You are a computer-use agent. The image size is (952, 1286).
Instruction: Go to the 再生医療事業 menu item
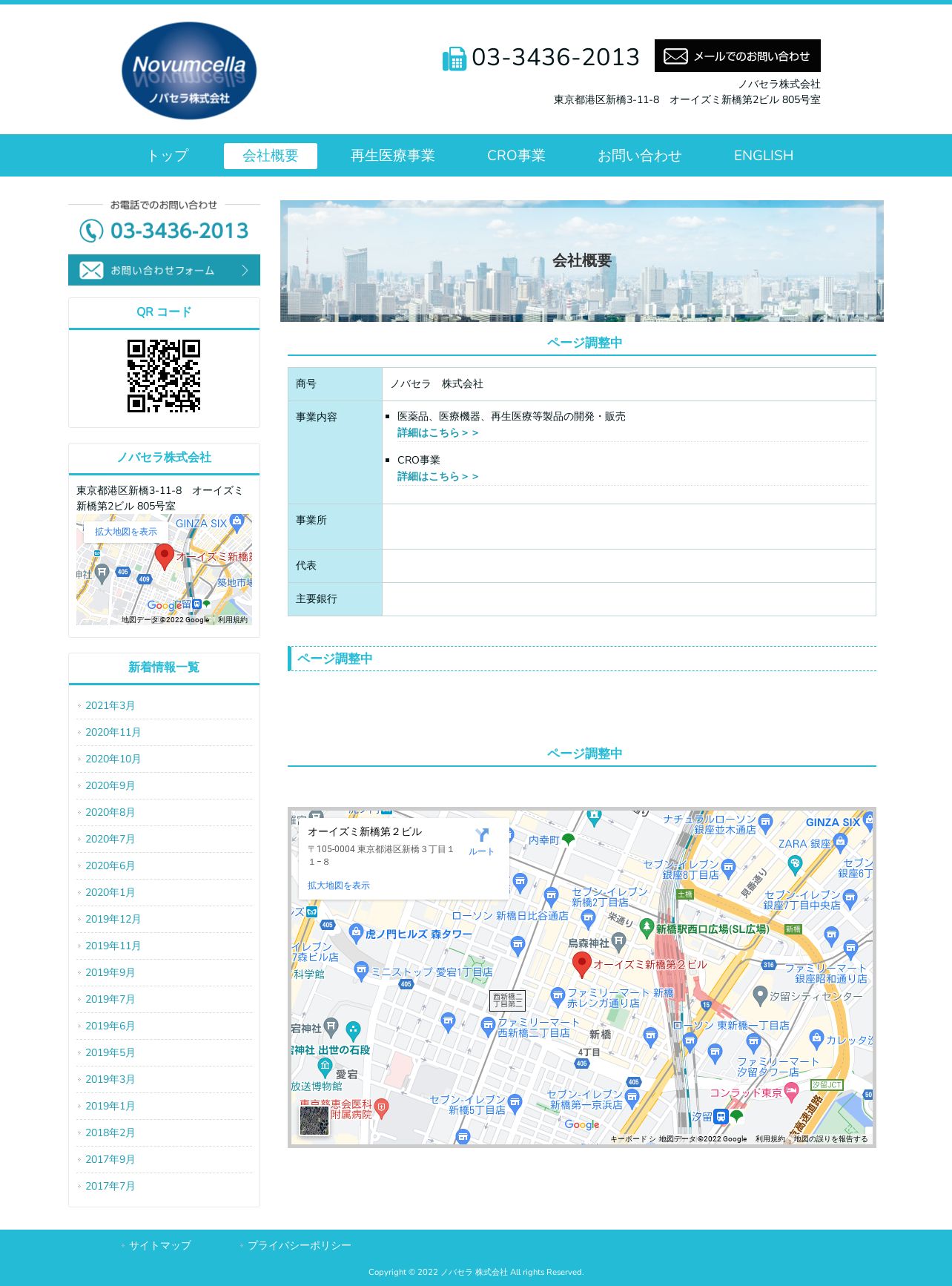(393, 156)
